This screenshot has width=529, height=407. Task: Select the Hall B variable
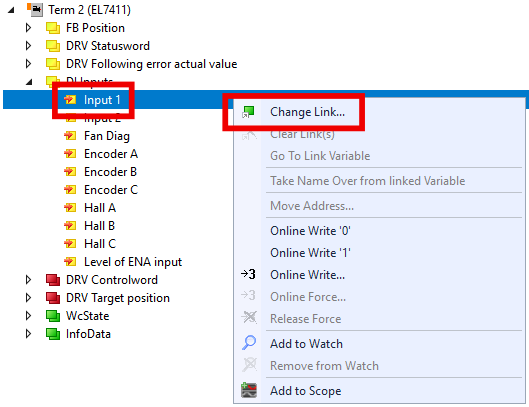pyautogui.click(x=100, y=226)
